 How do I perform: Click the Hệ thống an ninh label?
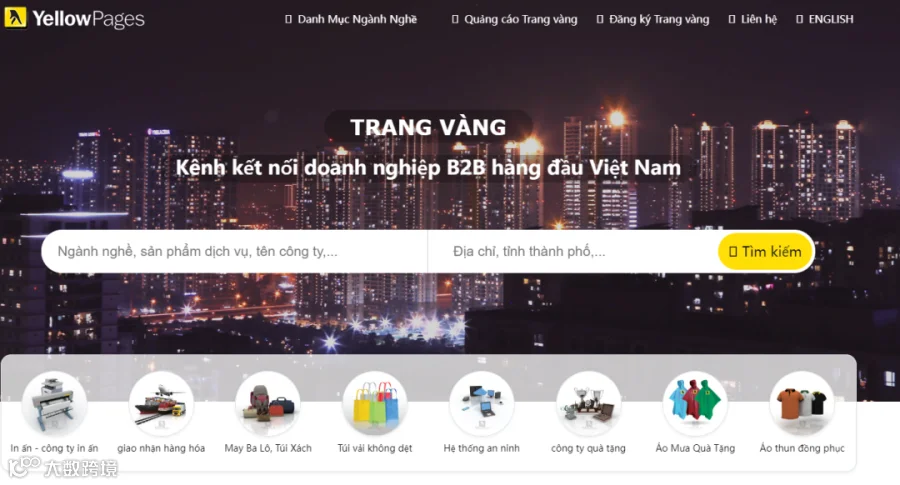[482, 448]
